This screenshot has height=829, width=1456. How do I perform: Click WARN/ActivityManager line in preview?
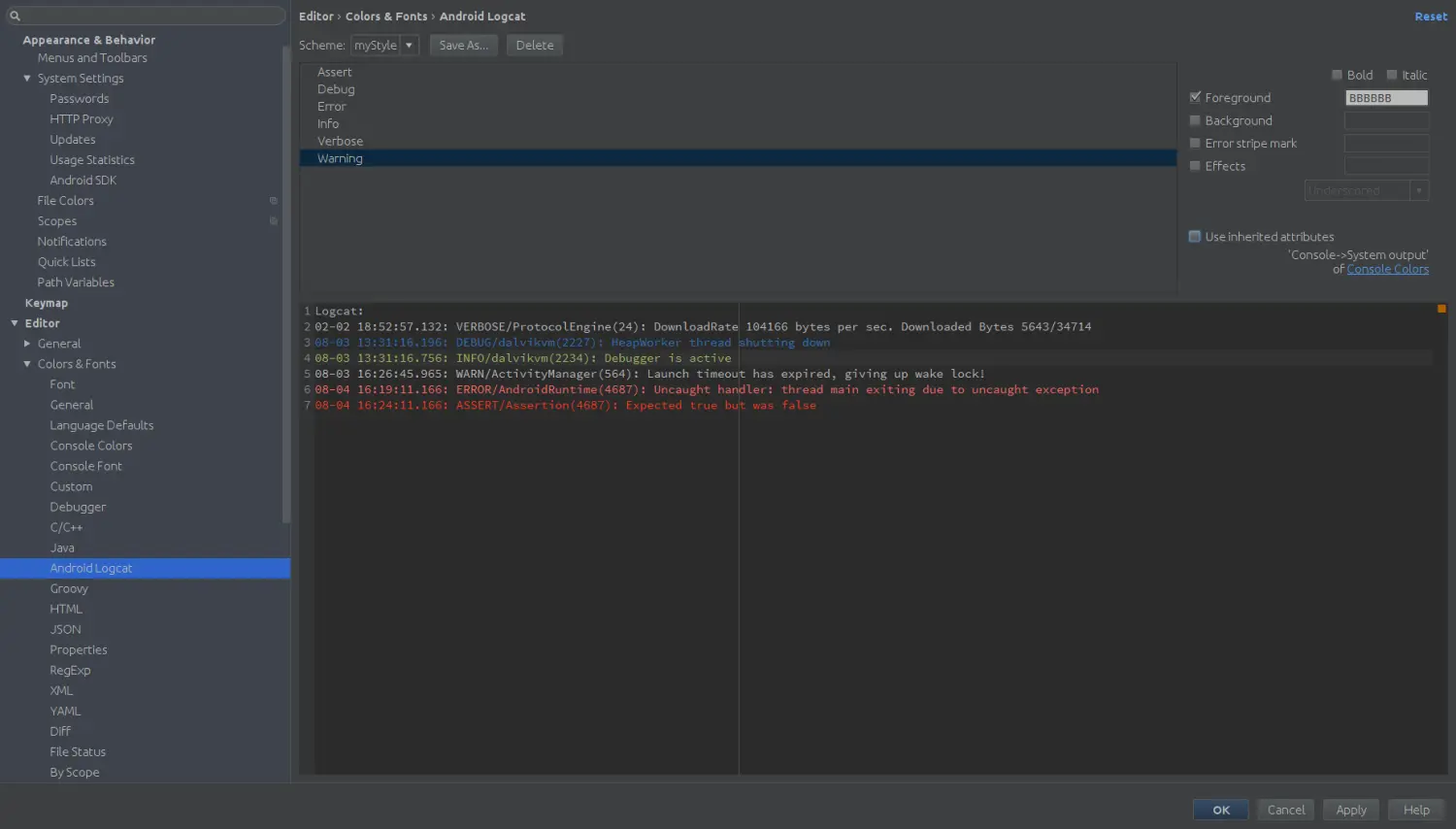[649, 374]
